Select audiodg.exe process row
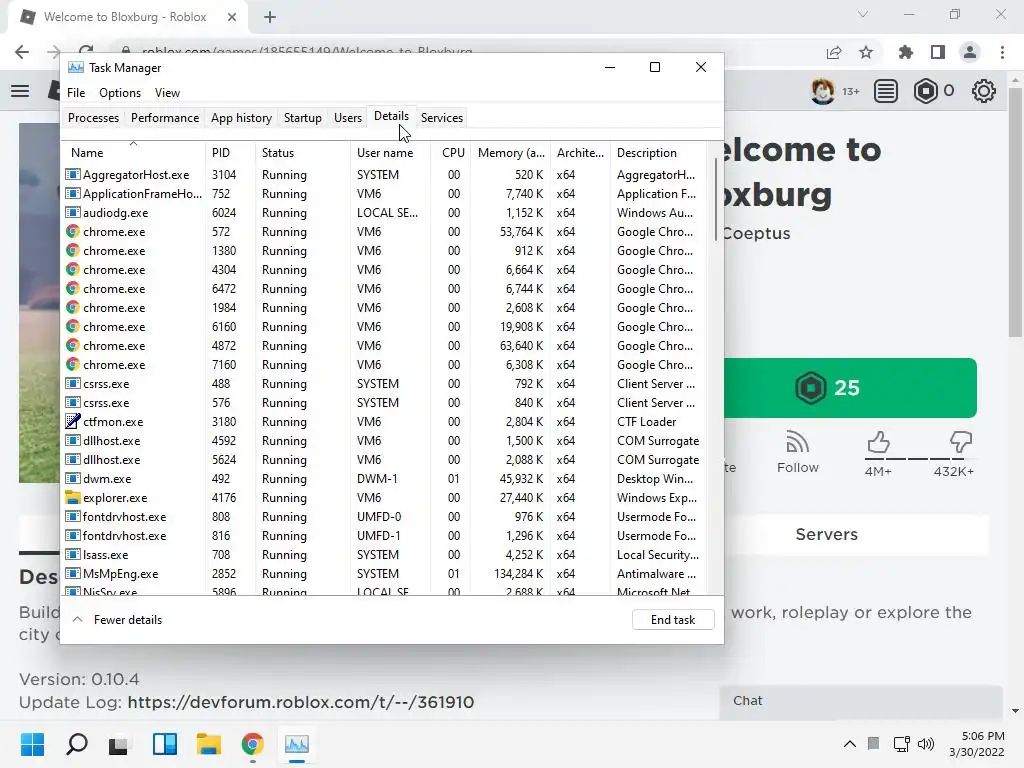 point(385,213)
